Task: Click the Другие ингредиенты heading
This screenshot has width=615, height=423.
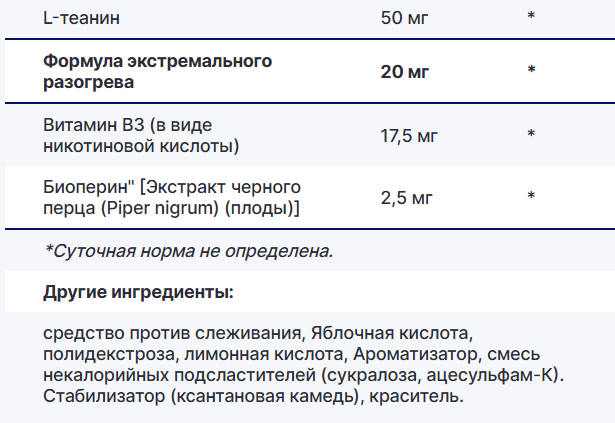Action: pos(138,293)
